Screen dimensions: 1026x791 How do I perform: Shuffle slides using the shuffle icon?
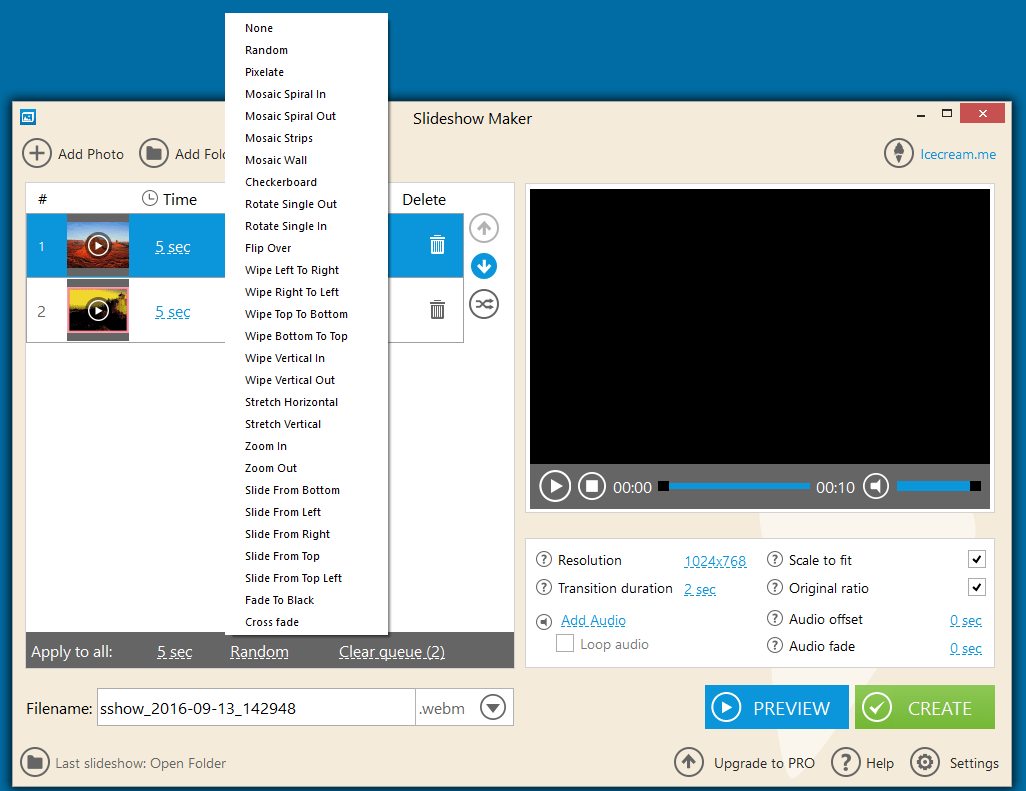pos(484,304)
